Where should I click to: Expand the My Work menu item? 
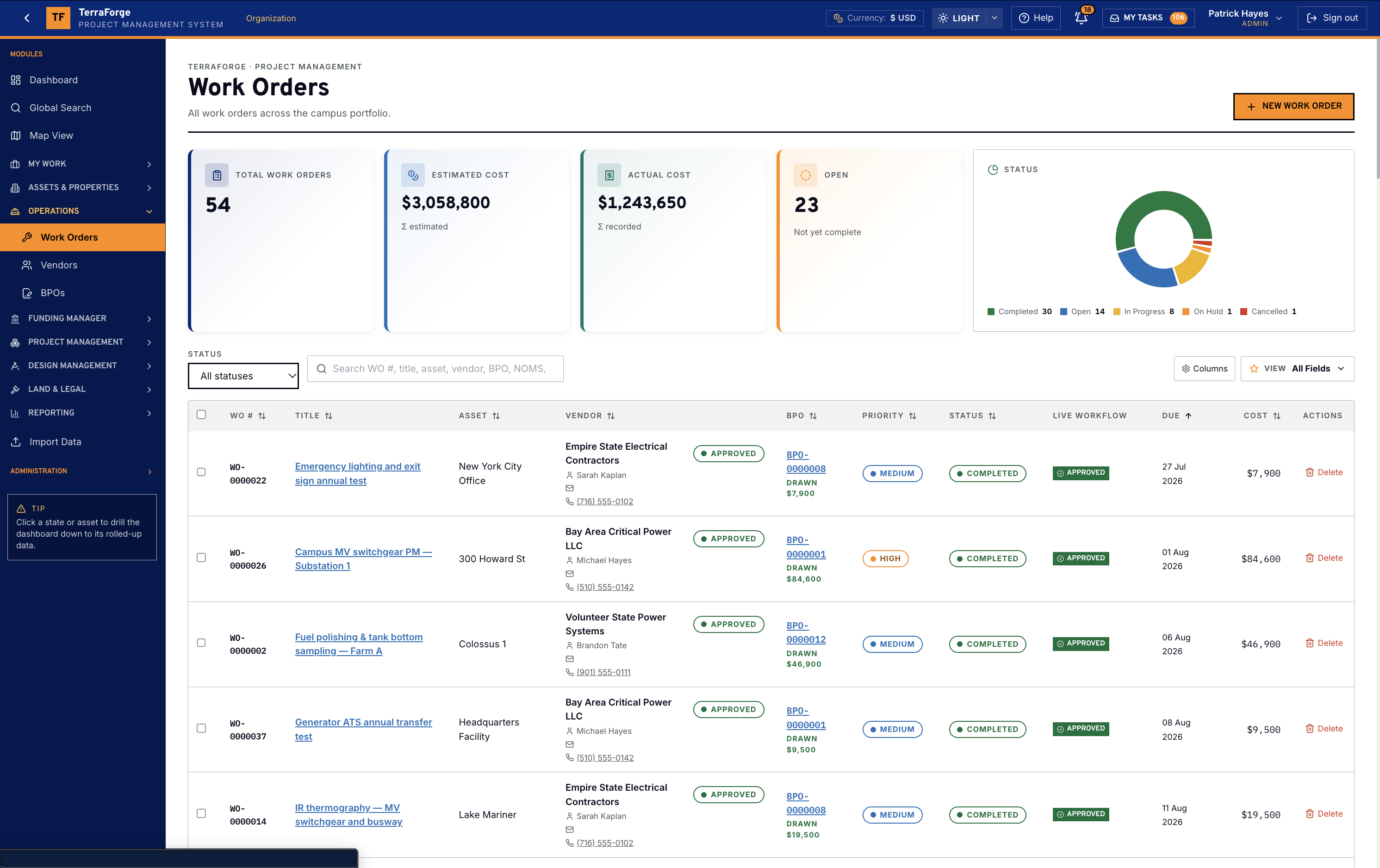[82, 164]
